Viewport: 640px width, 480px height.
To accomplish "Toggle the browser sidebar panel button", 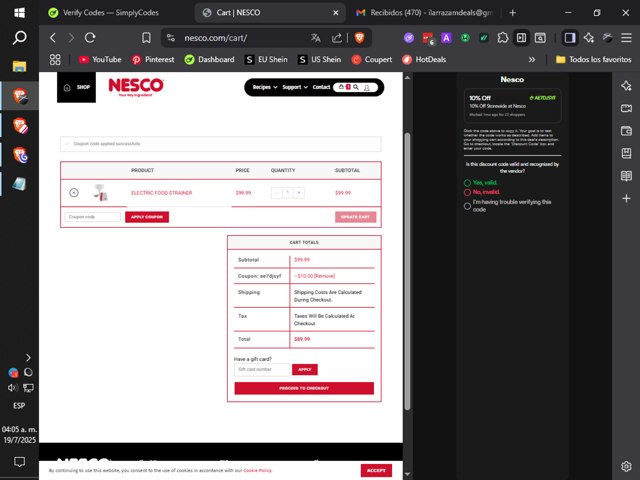I will (x=570, y=38).
